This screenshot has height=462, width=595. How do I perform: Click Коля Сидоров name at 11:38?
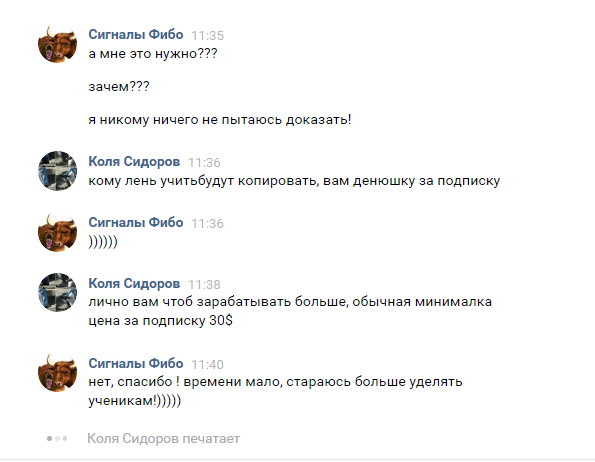[134, 283]
